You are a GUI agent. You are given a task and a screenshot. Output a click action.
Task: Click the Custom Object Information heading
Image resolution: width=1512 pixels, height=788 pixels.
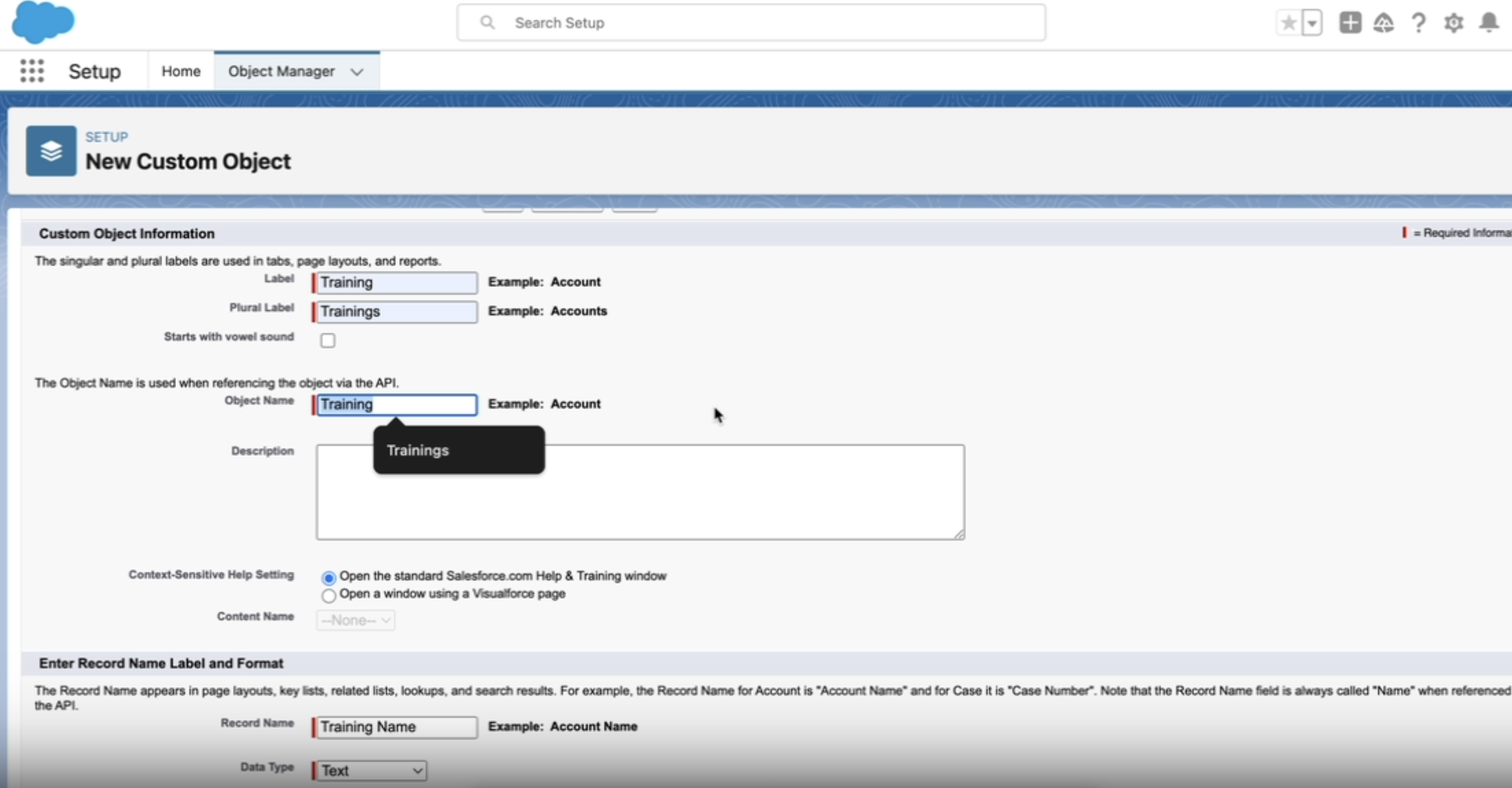[x=127, y=234]
